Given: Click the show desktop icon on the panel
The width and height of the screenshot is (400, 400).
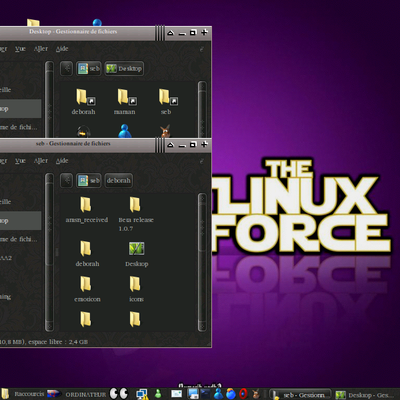Looking at the screenshot, I should (x=193, y=394).
